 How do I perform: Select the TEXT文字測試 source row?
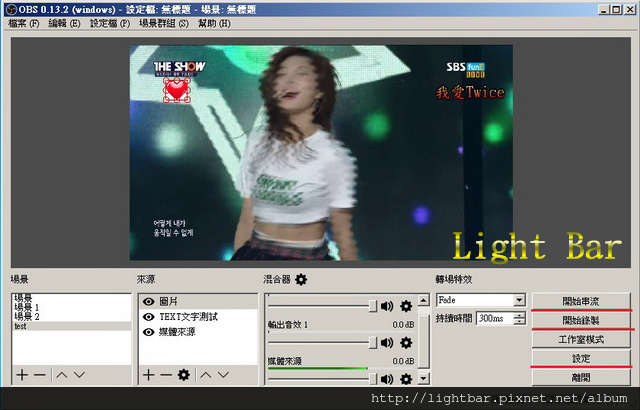click(198, 317)
